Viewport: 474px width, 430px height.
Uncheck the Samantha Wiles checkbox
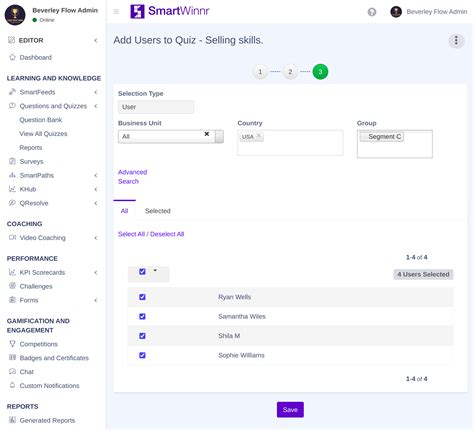pyautogui.click(x=142, y=316)
